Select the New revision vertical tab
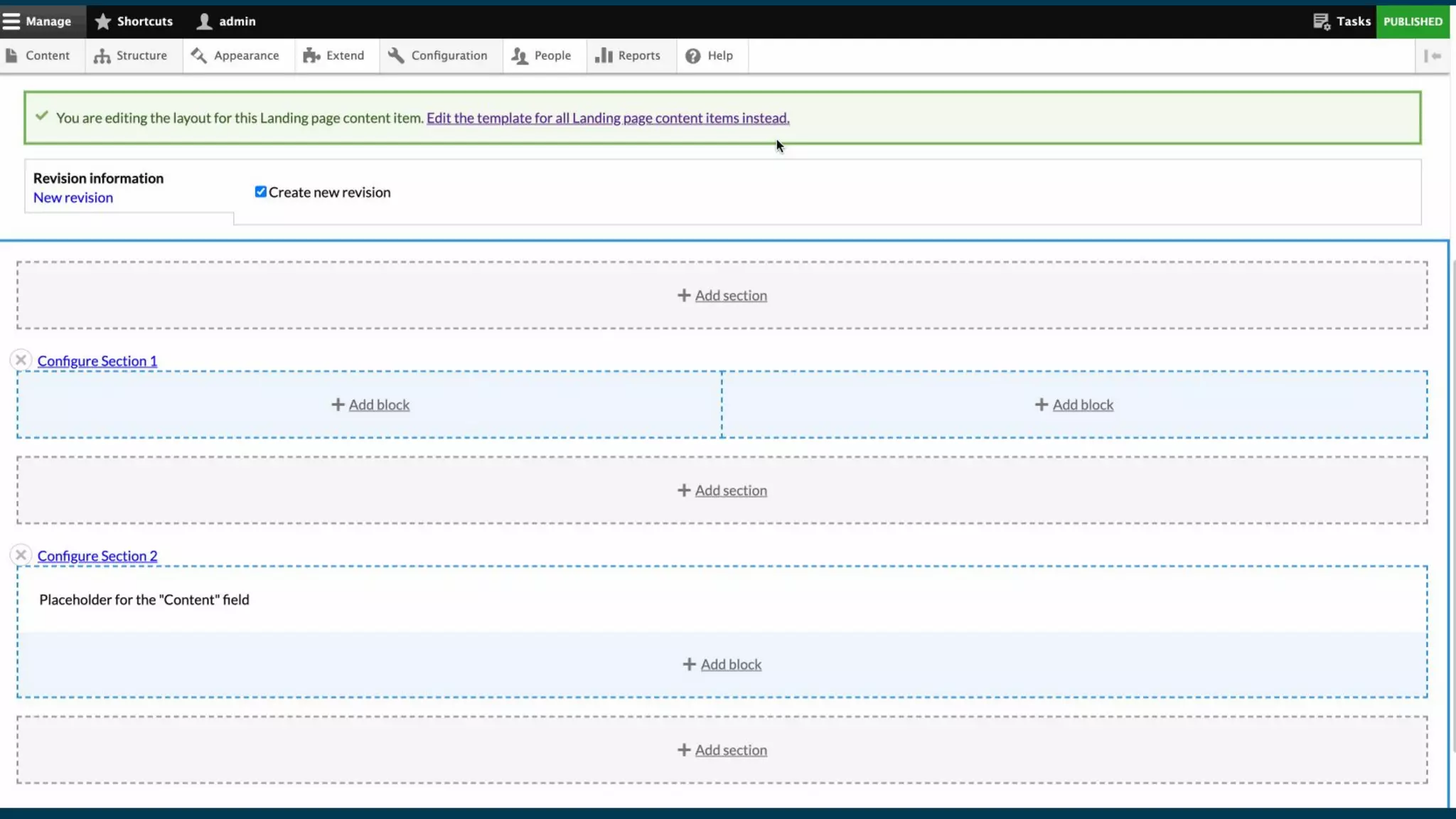The width and height of the screenshot is (1456, 819). coord(73,198)
